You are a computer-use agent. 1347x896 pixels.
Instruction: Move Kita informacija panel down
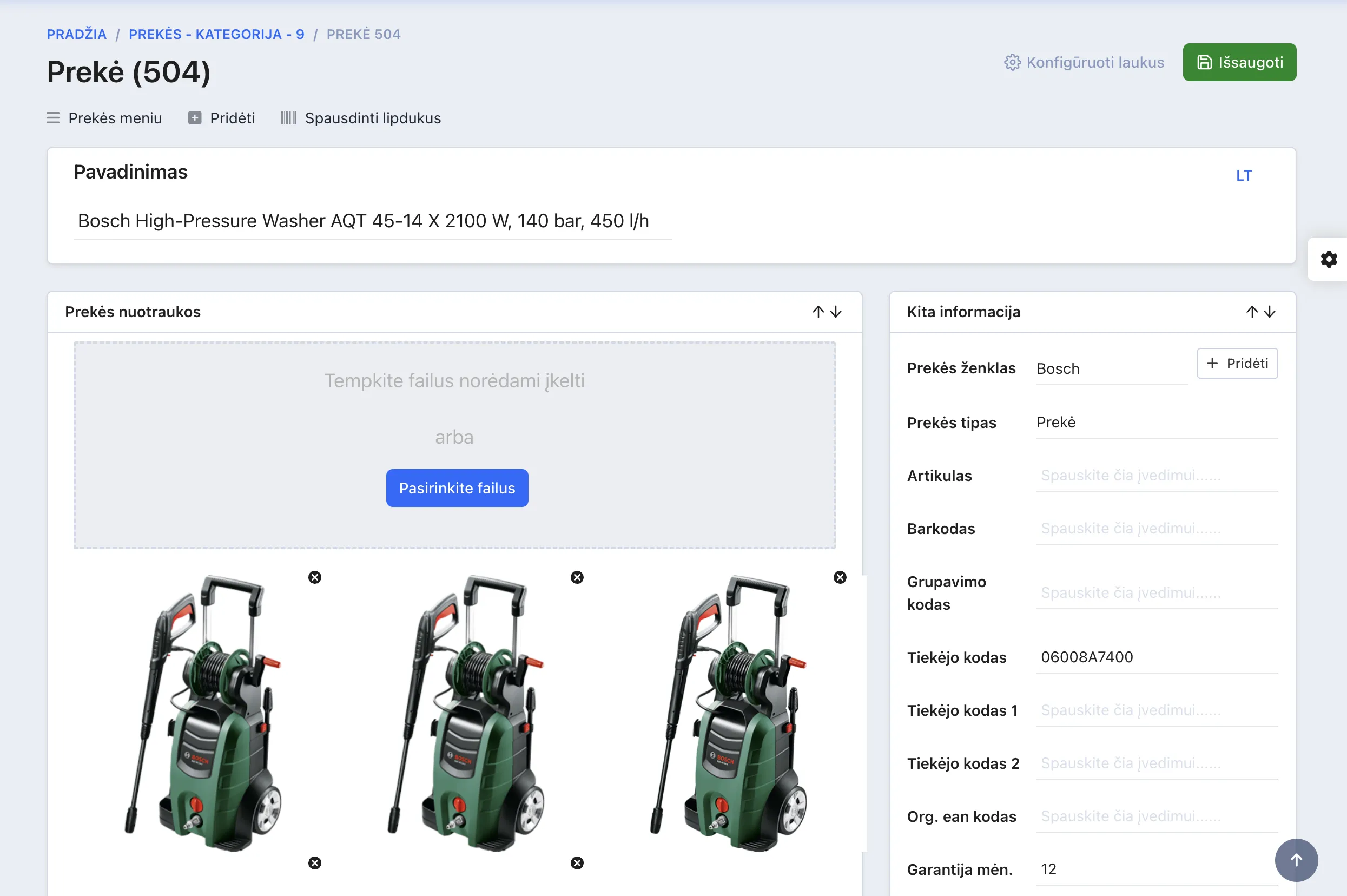pyautogui.click(x=1269, y=312)
